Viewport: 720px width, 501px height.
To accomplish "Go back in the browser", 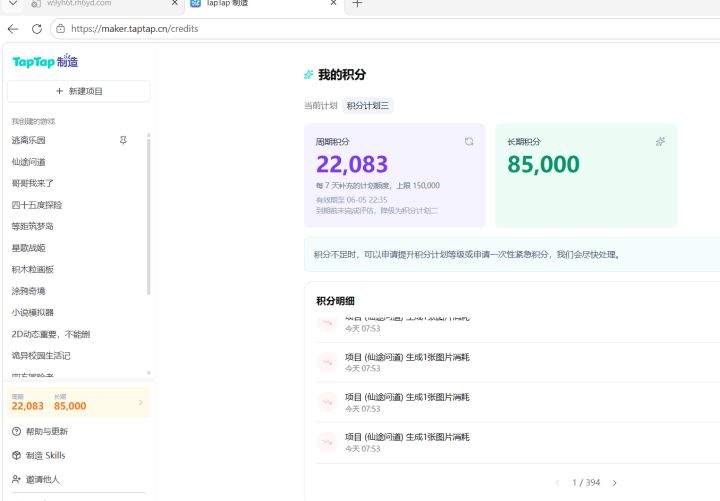I will pos(13,29).
